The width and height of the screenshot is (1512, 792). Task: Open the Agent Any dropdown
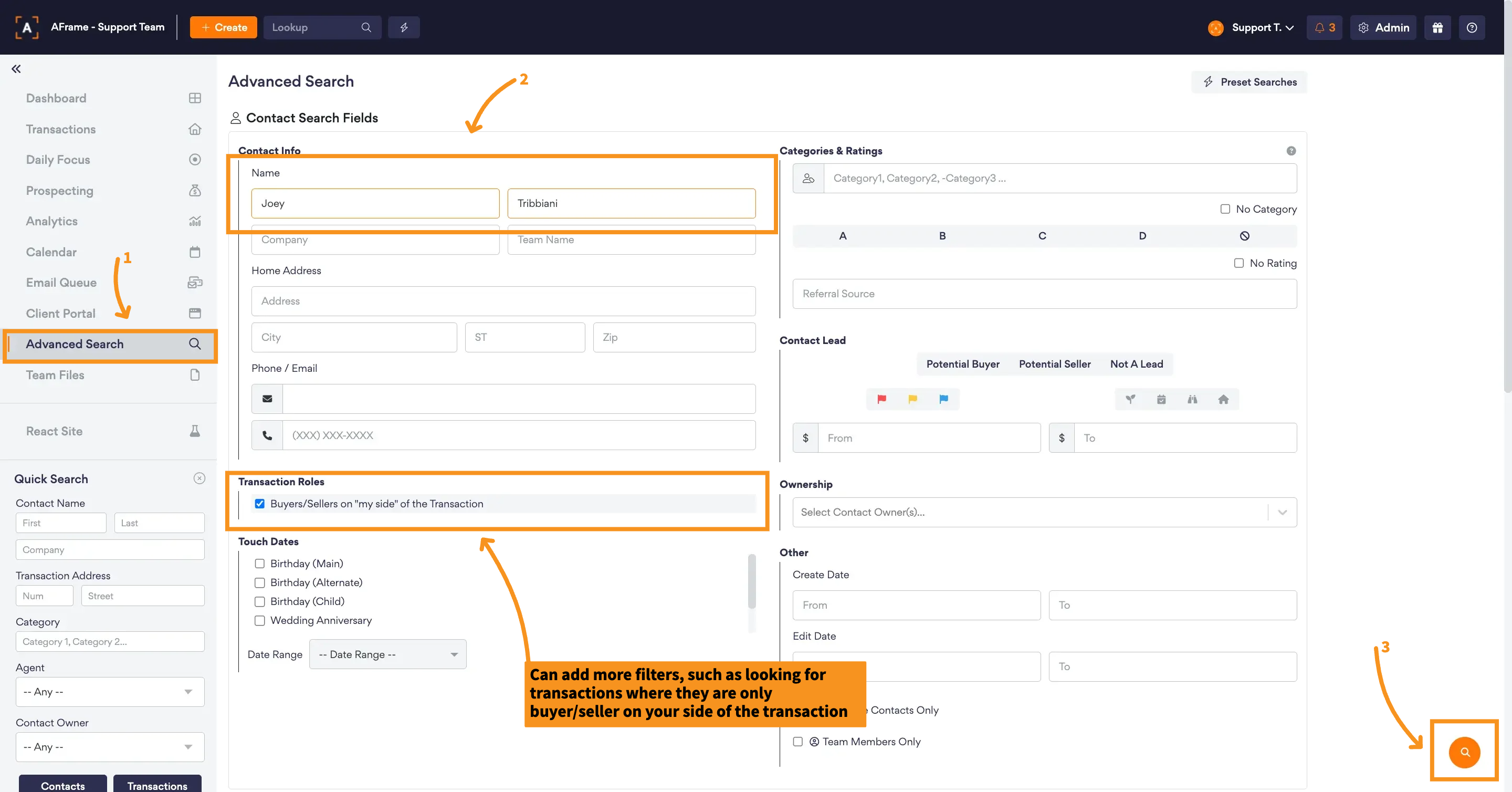coord(110,692)
